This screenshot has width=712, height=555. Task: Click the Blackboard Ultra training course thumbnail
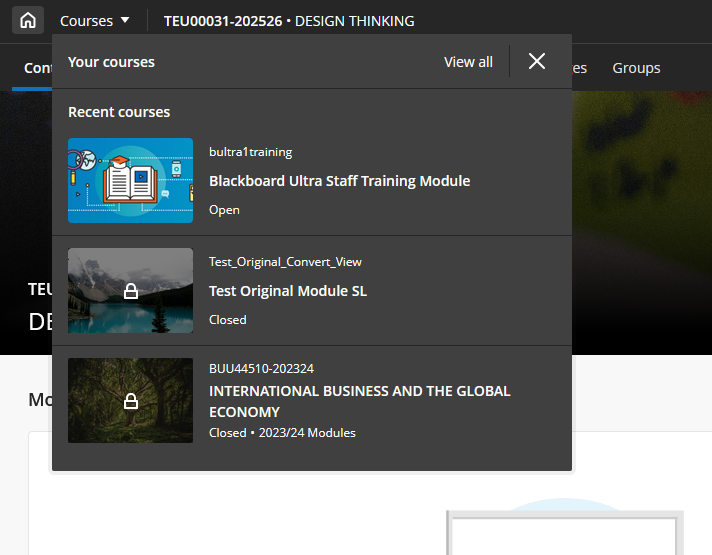click(130, 180)
